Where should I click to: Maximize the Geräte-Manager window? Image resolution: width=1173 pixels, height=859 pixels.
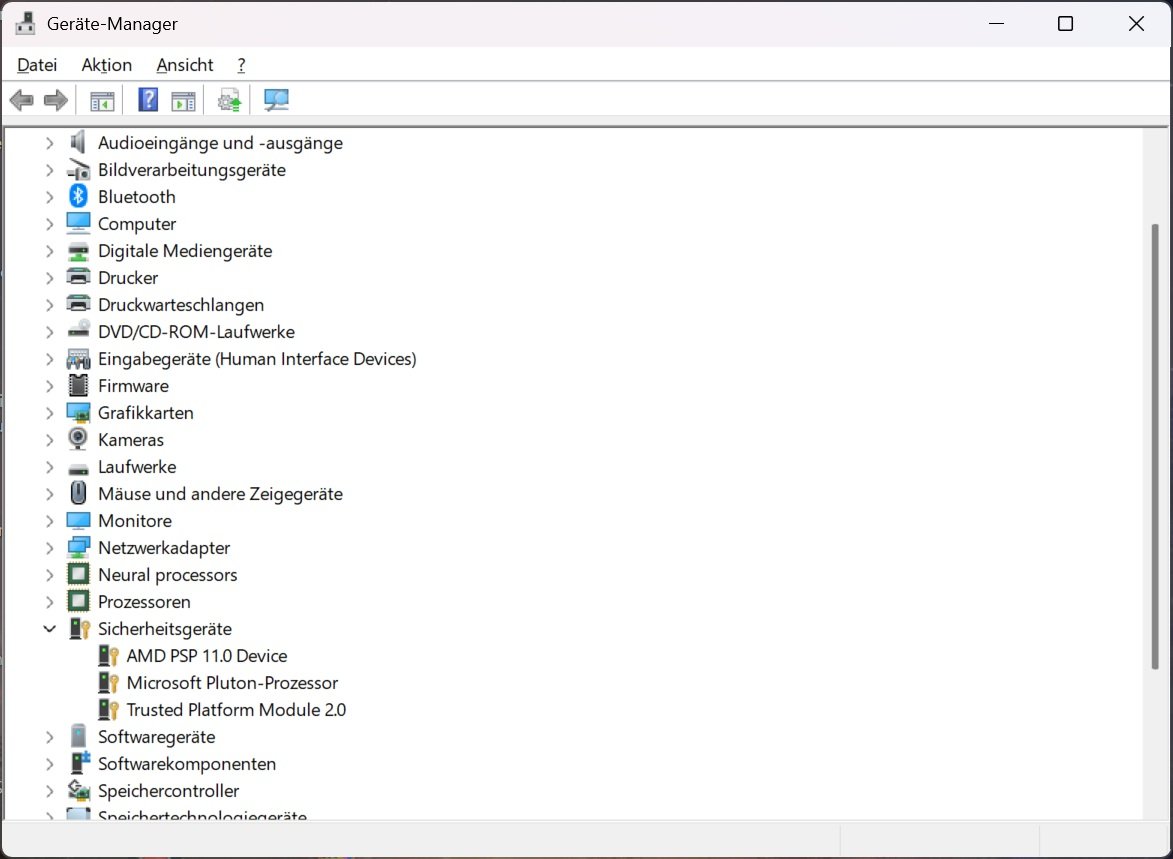(x=1065, y=24)
